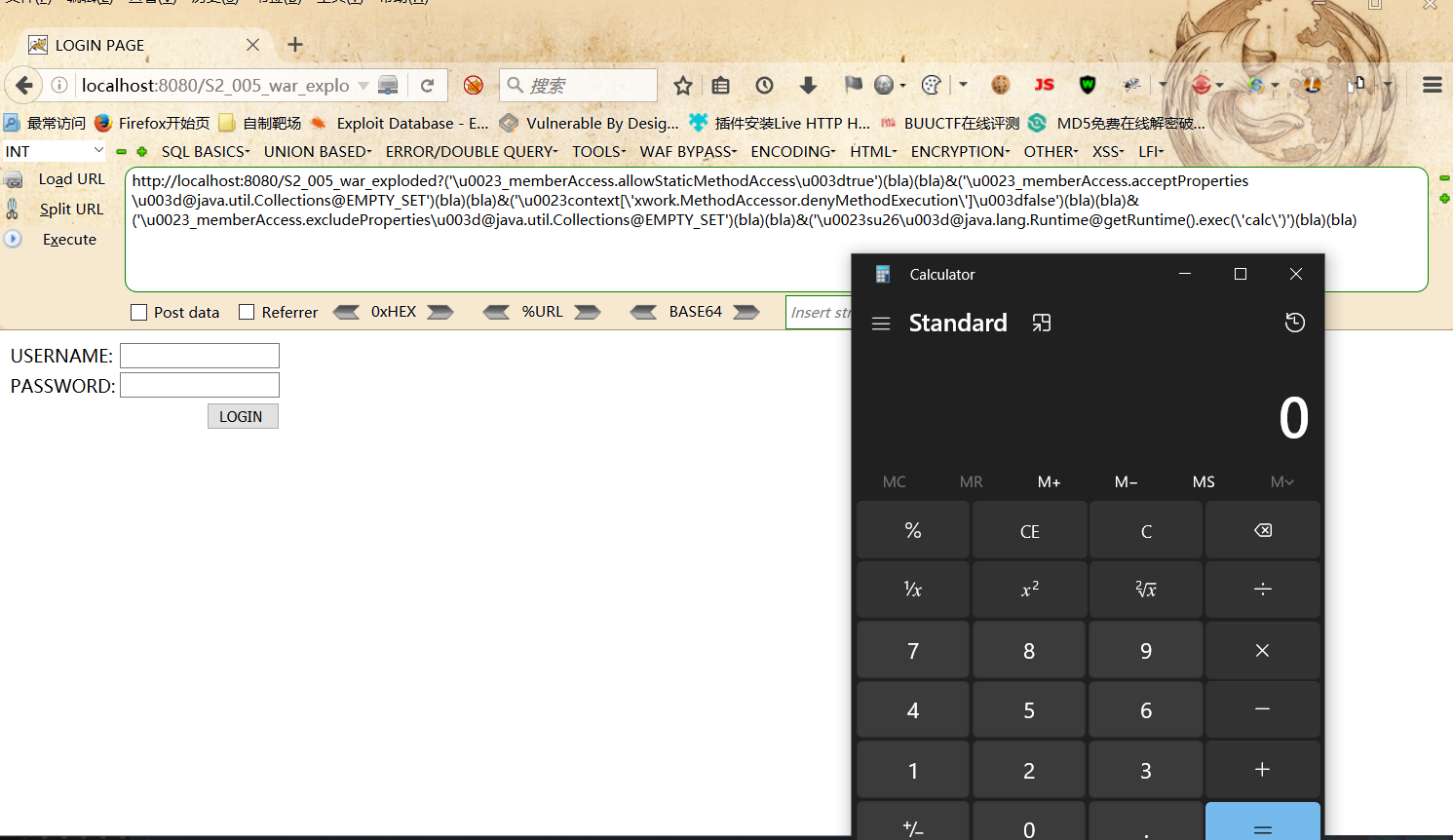Image resolution: width=1453 pixels, height=840 pixels.
Task: Click the HackBar Load URL button
Action: click(x=71, y=179)
